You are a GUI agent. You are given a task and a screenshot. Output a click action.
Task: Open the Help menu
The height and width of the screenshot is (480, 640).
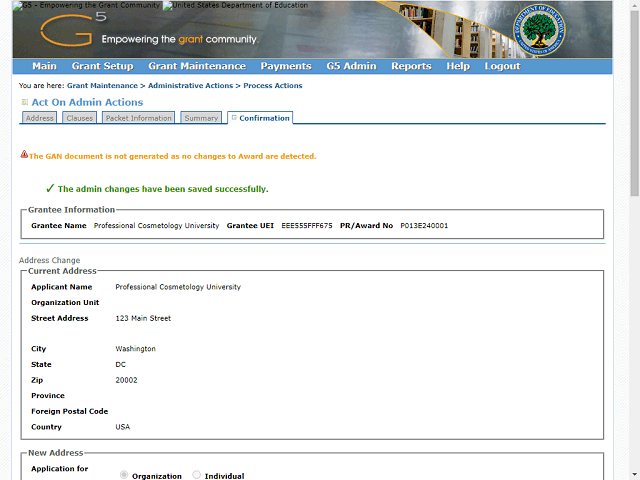[x=458, y=66]
